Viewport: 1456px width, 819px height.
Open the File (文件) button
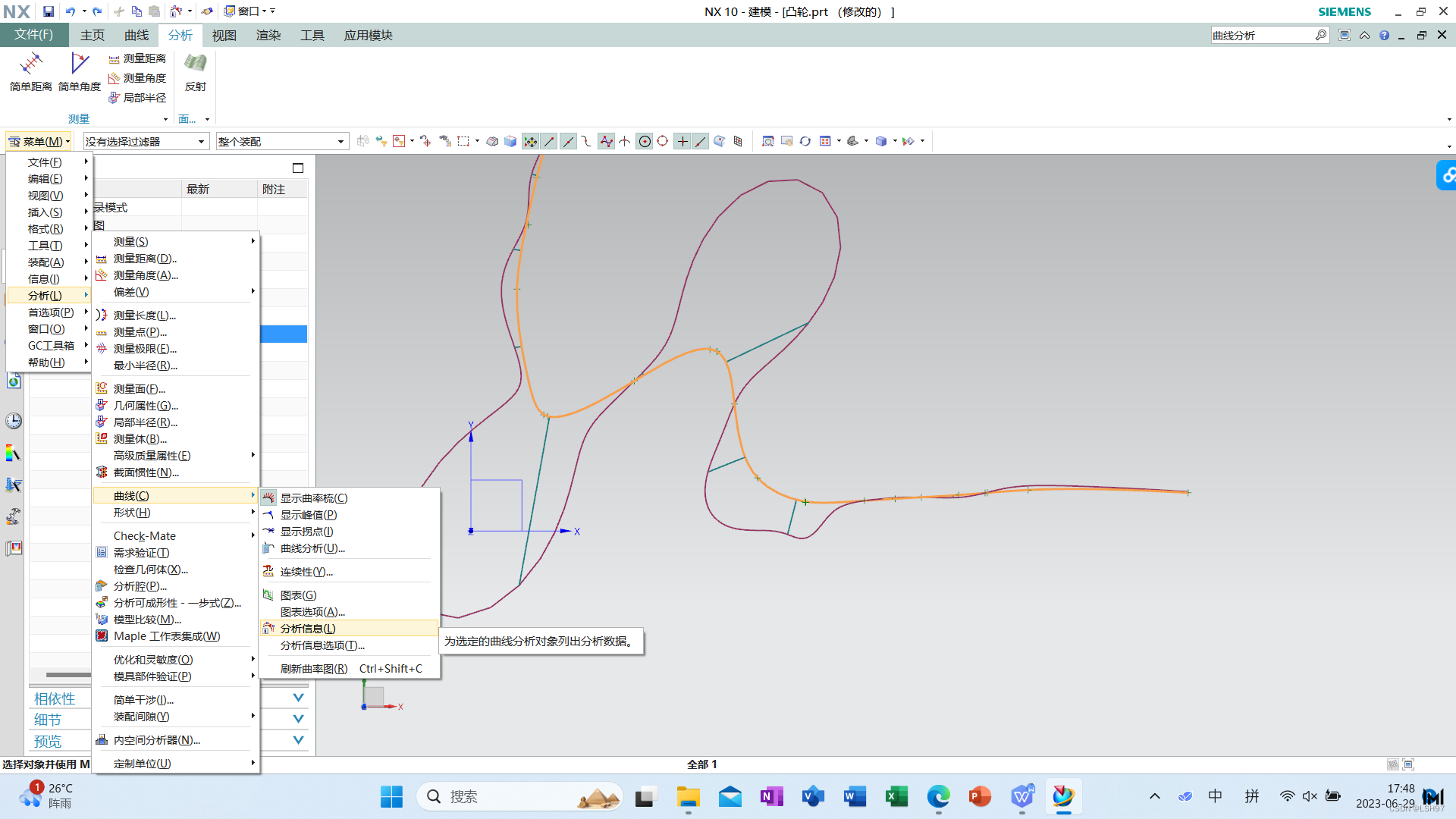34,35
